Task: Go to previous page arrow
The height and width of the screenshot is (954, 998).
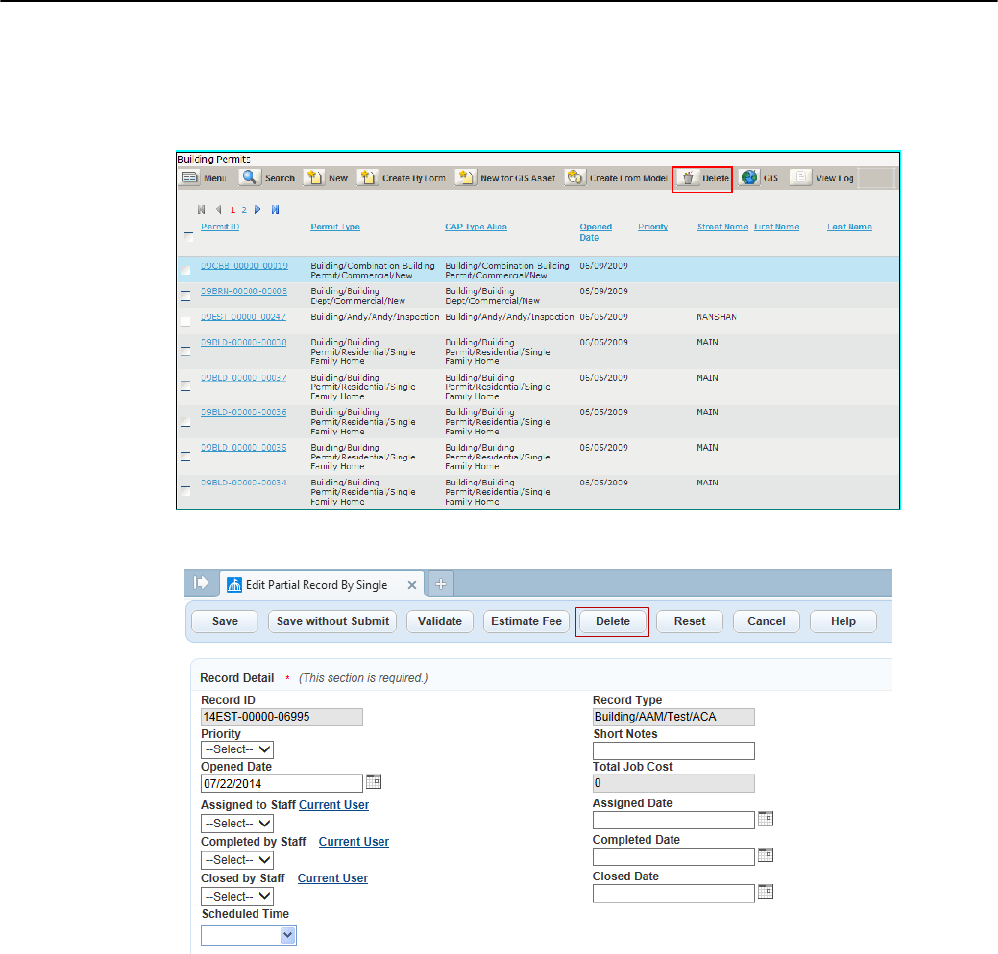Action: coord(218,209)
